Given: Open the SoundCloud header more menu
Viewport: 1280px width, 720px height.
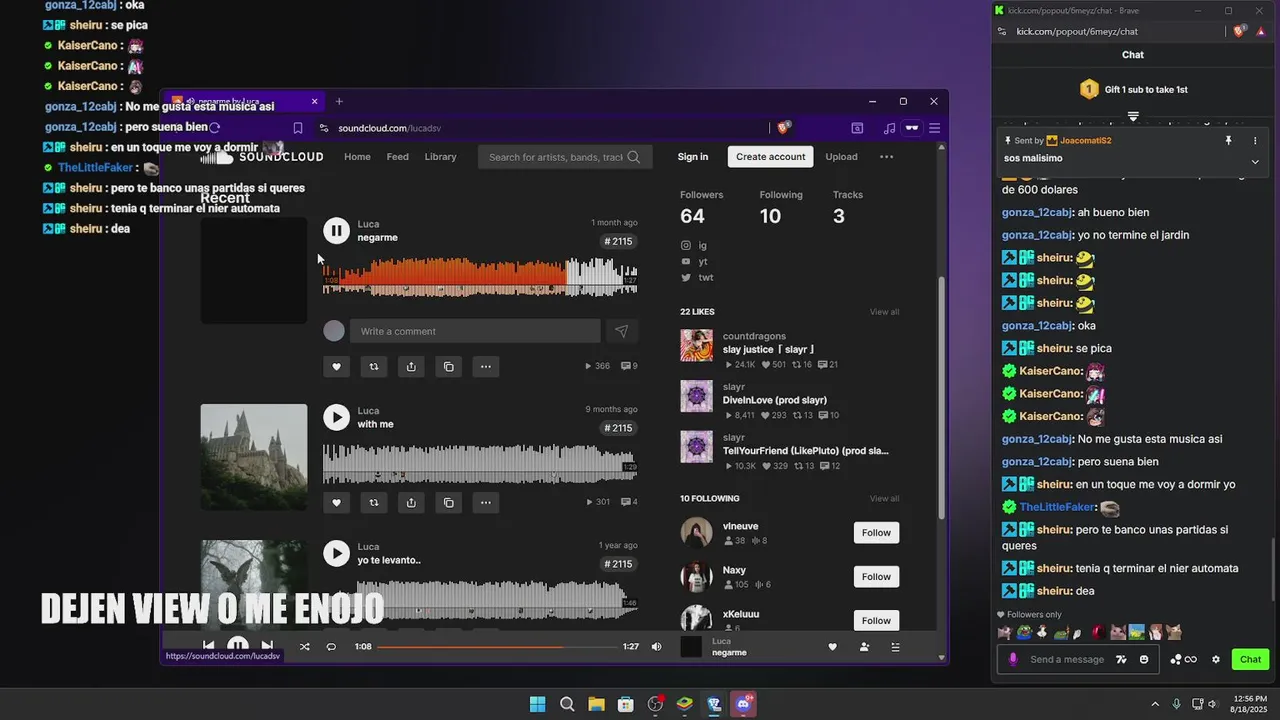Looking at the screenshot, I should click(x=886, y=157).
